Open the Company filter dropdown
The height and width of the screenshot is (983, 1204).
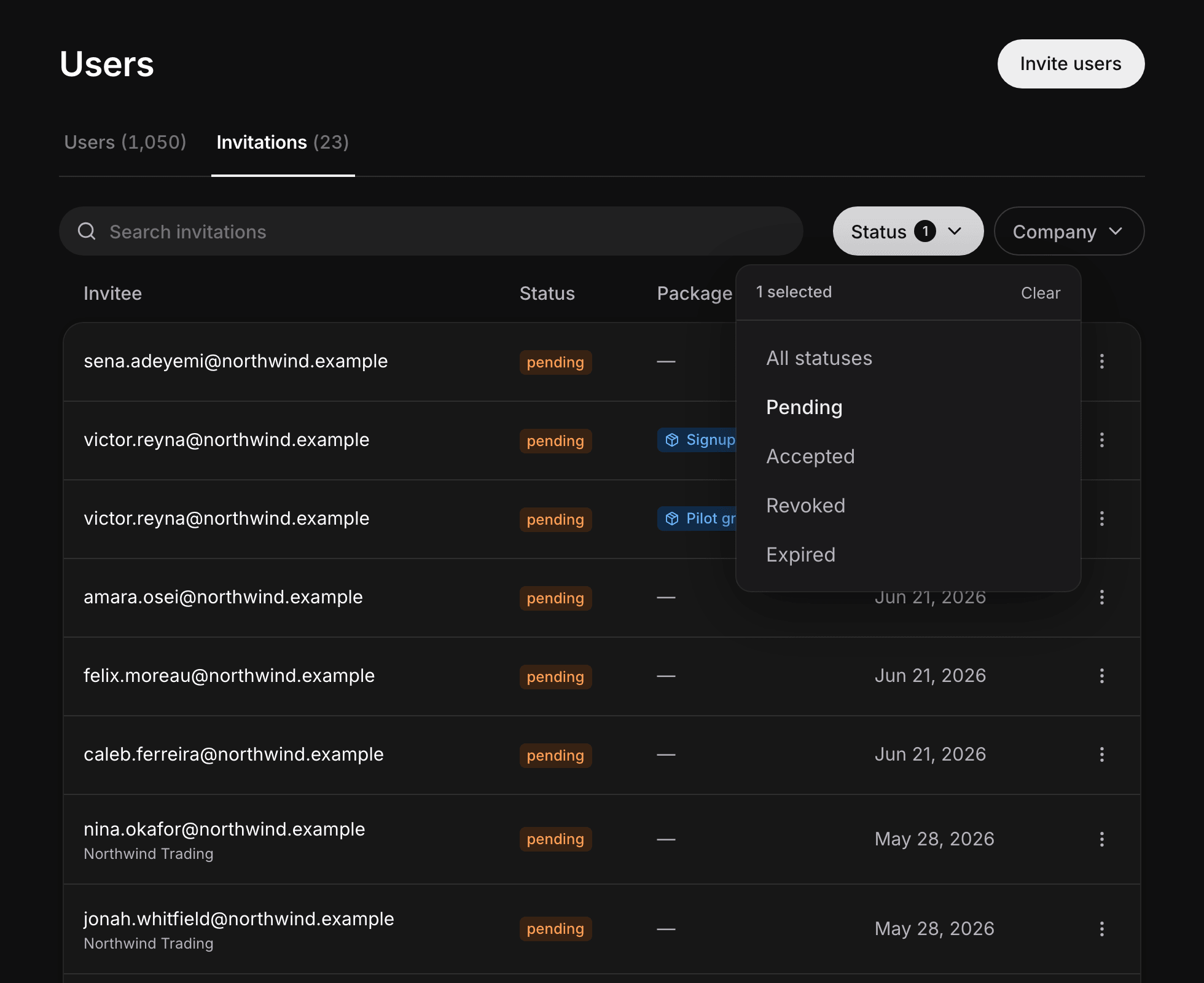coord(1069,231)
